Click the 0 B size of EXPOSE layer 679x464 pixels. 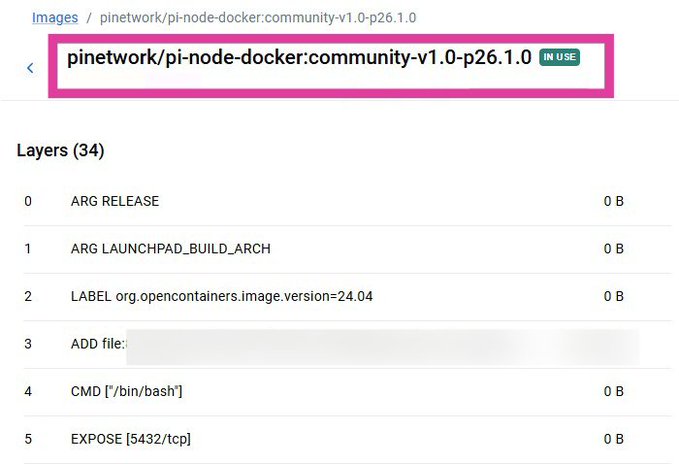(x=614, y=439)
